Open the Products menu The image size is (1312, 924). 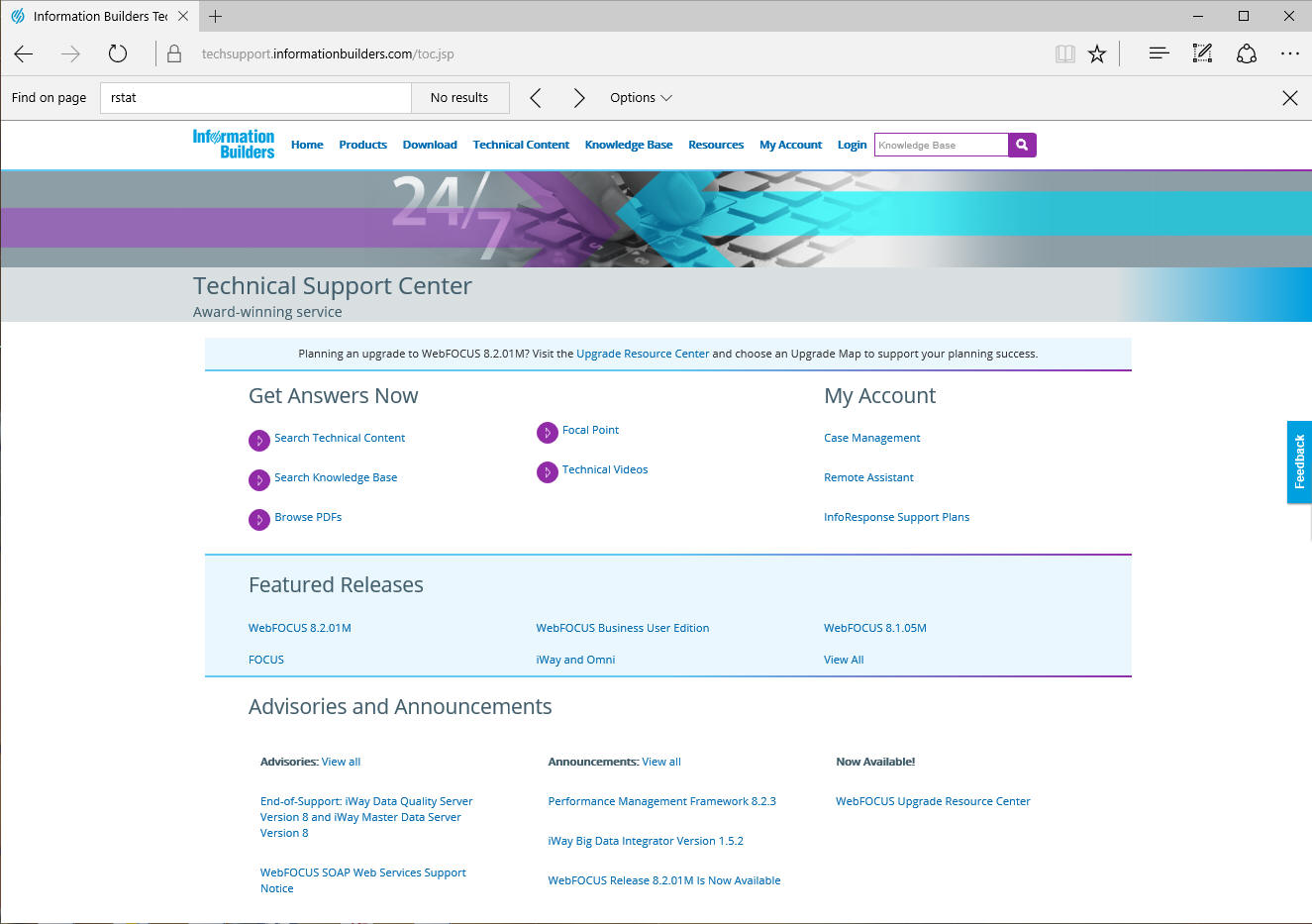click(362, 145)
